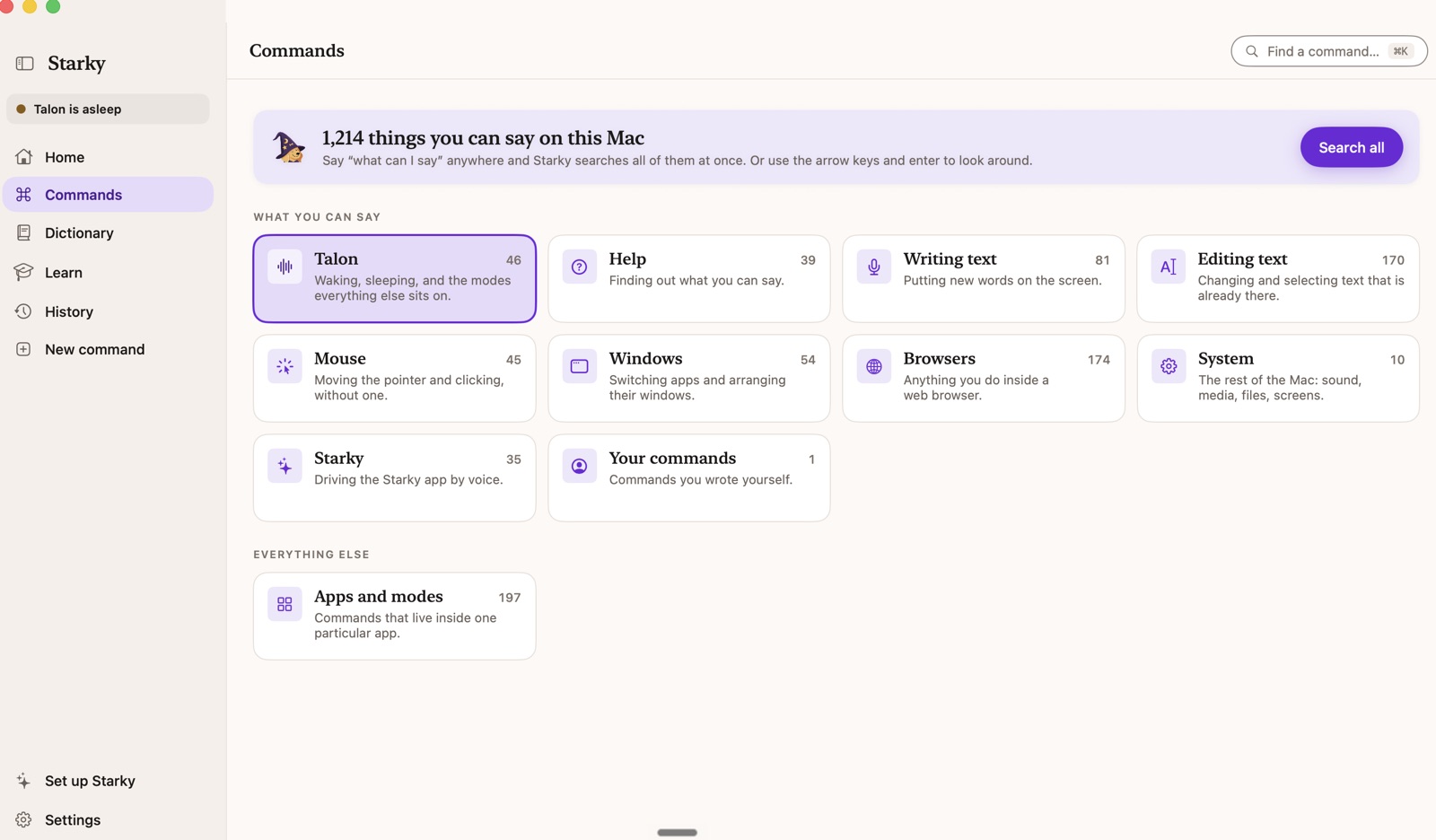1436x840 pixels.
Task: Click the Talon waveform icon
Action: pos(285,267)
